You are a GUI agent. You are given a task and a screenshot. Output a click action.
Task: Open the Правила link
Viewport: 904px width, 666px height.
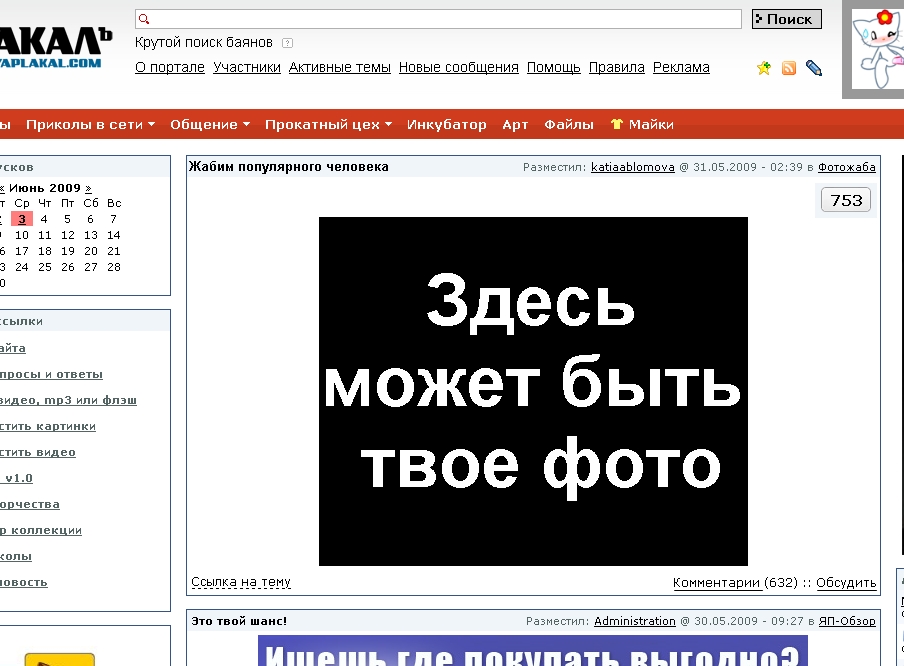[616, 67]
